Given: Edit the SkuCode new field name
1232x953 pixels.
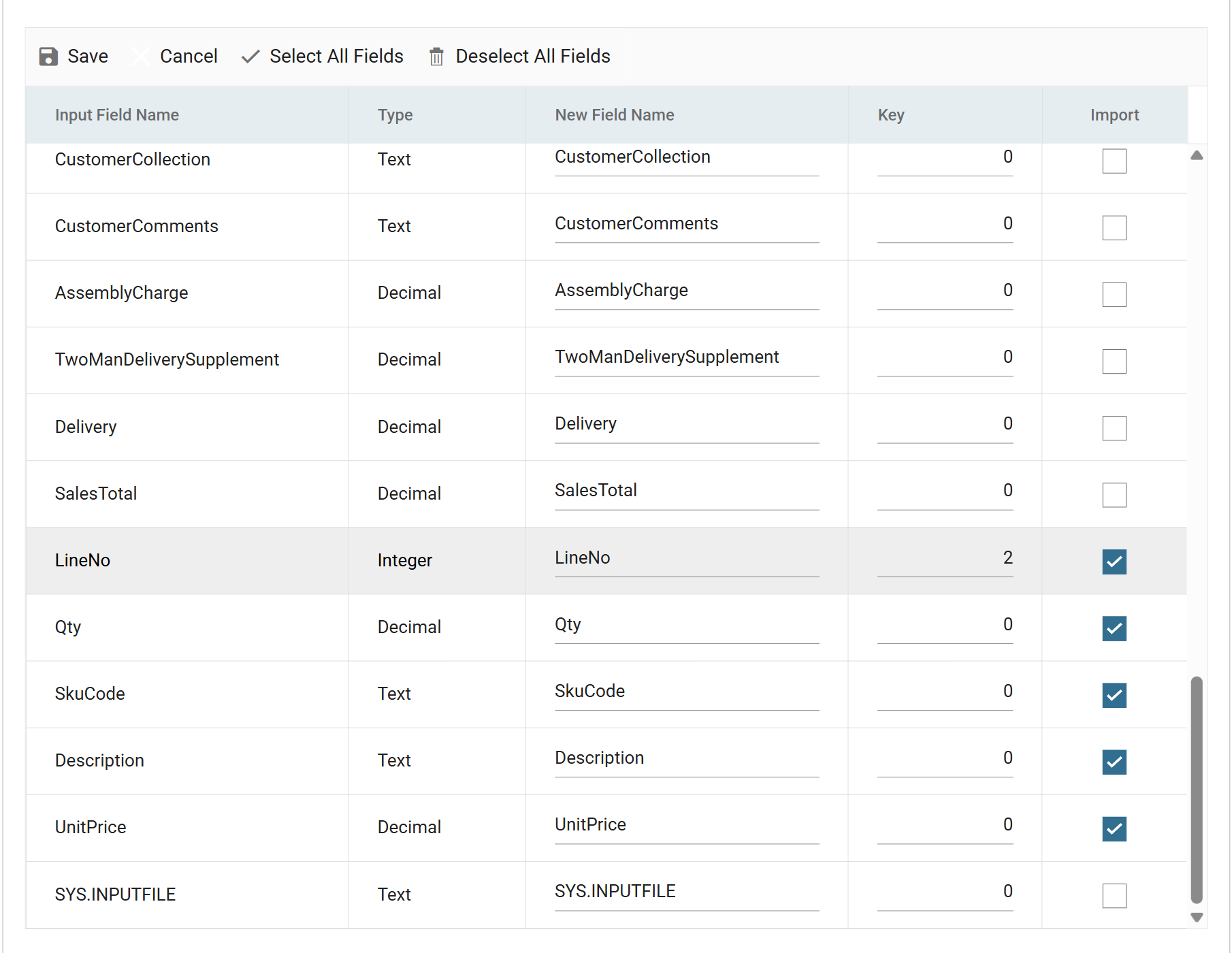Looking at the screenshot, I should click(x=687, y=694).
